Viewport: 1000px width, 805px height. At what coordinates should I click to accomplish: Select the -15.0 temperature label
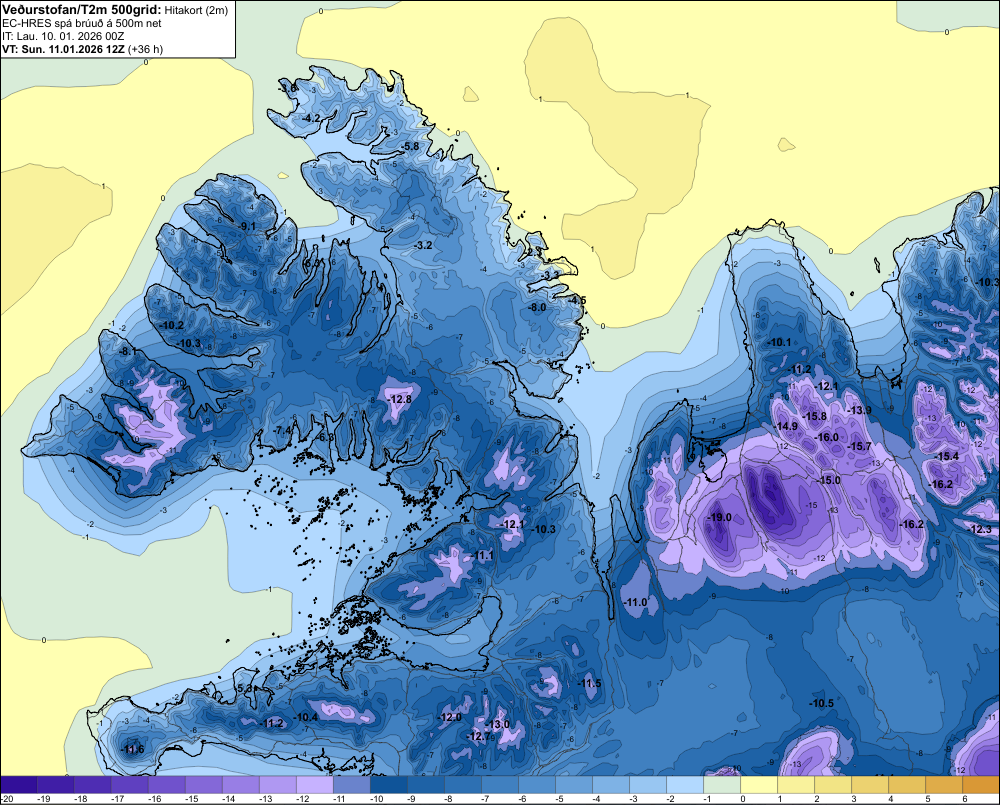tap(829, 480)
